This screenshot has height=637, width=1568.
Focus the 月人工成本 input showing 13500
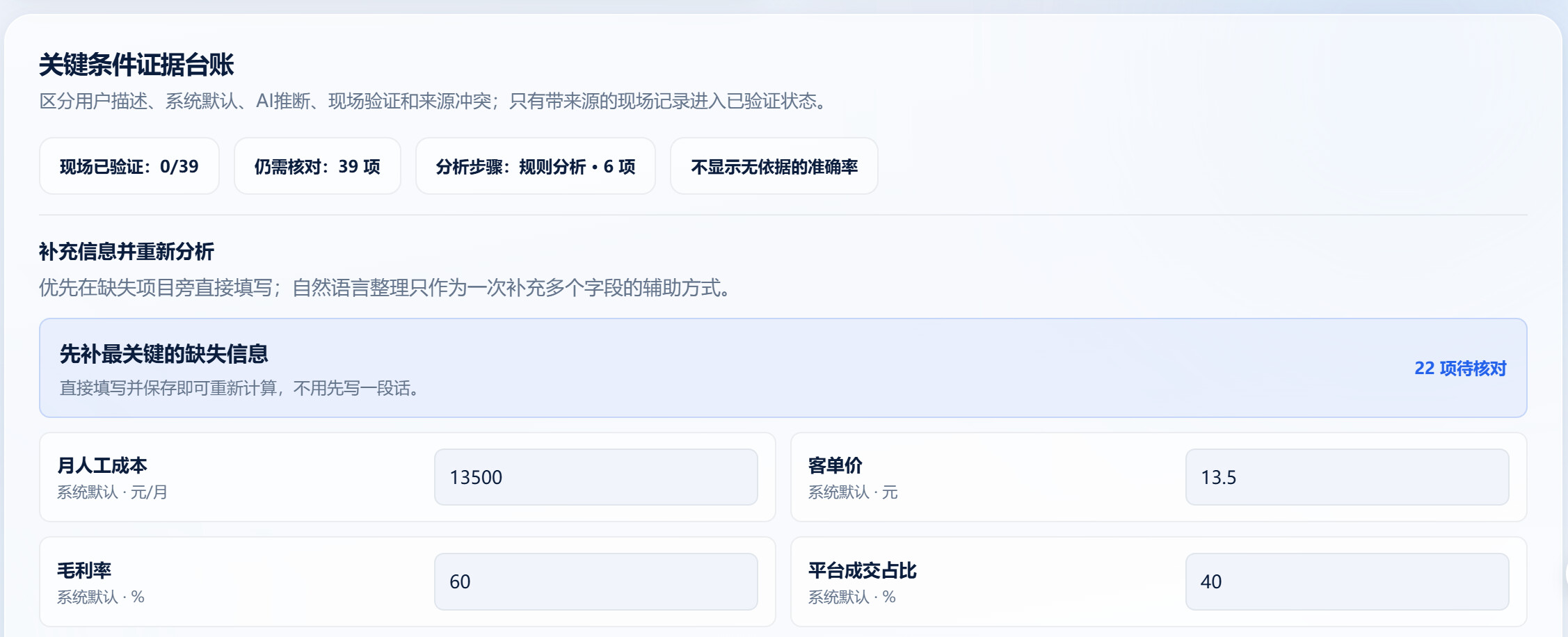pos(596,477)
